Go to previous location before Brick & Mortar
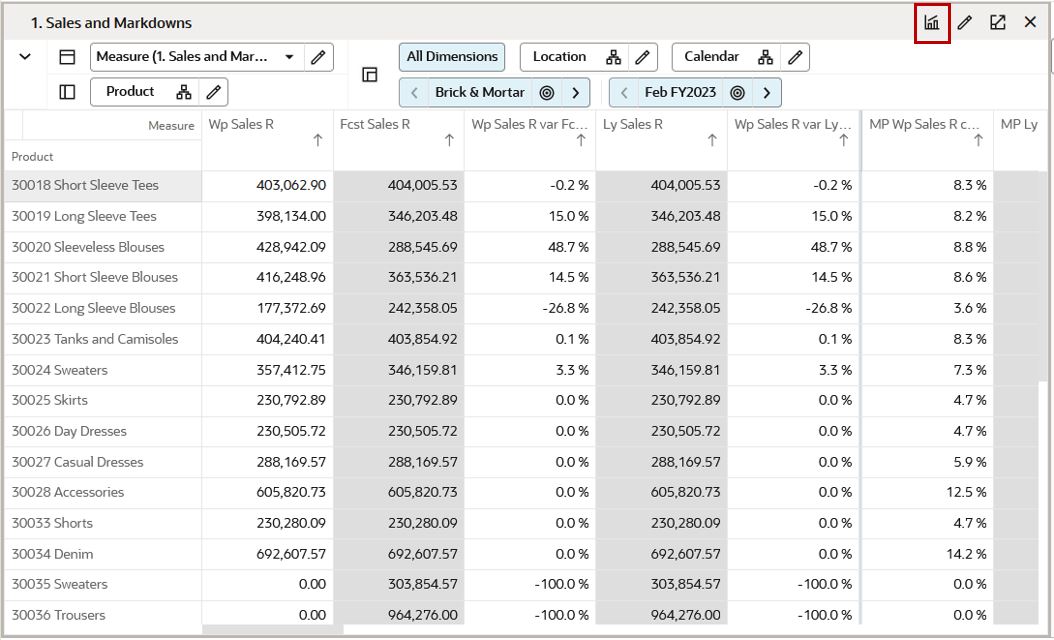The image size is (1054, 640). pyautogui.click(x=415, y=93)
